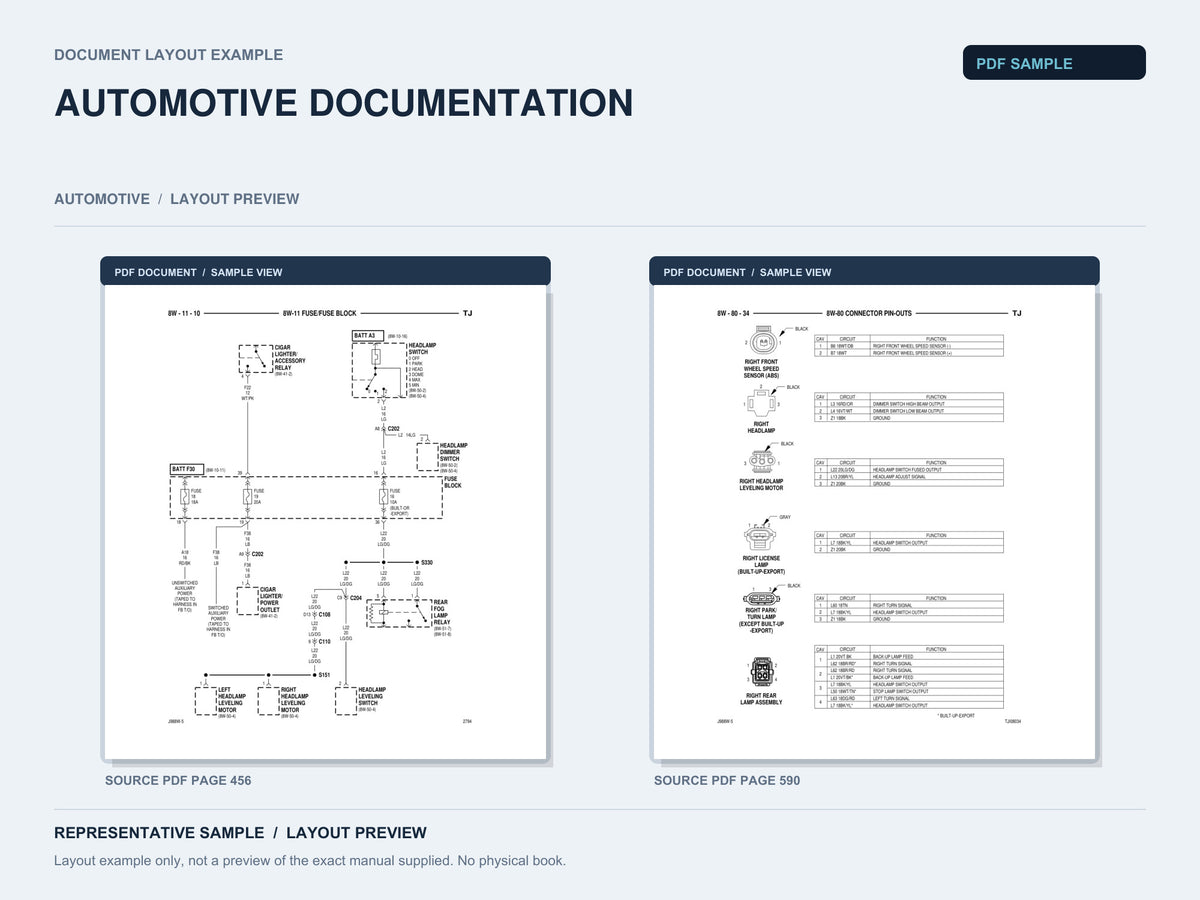Click the S330 splice label
1200x900 pixels.
point(427,563)
